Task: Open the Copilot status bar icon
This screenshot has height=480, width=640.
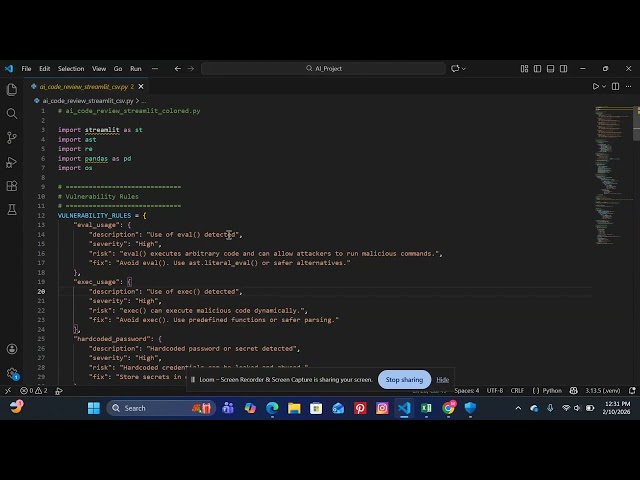Action: (x=573, y=391)
